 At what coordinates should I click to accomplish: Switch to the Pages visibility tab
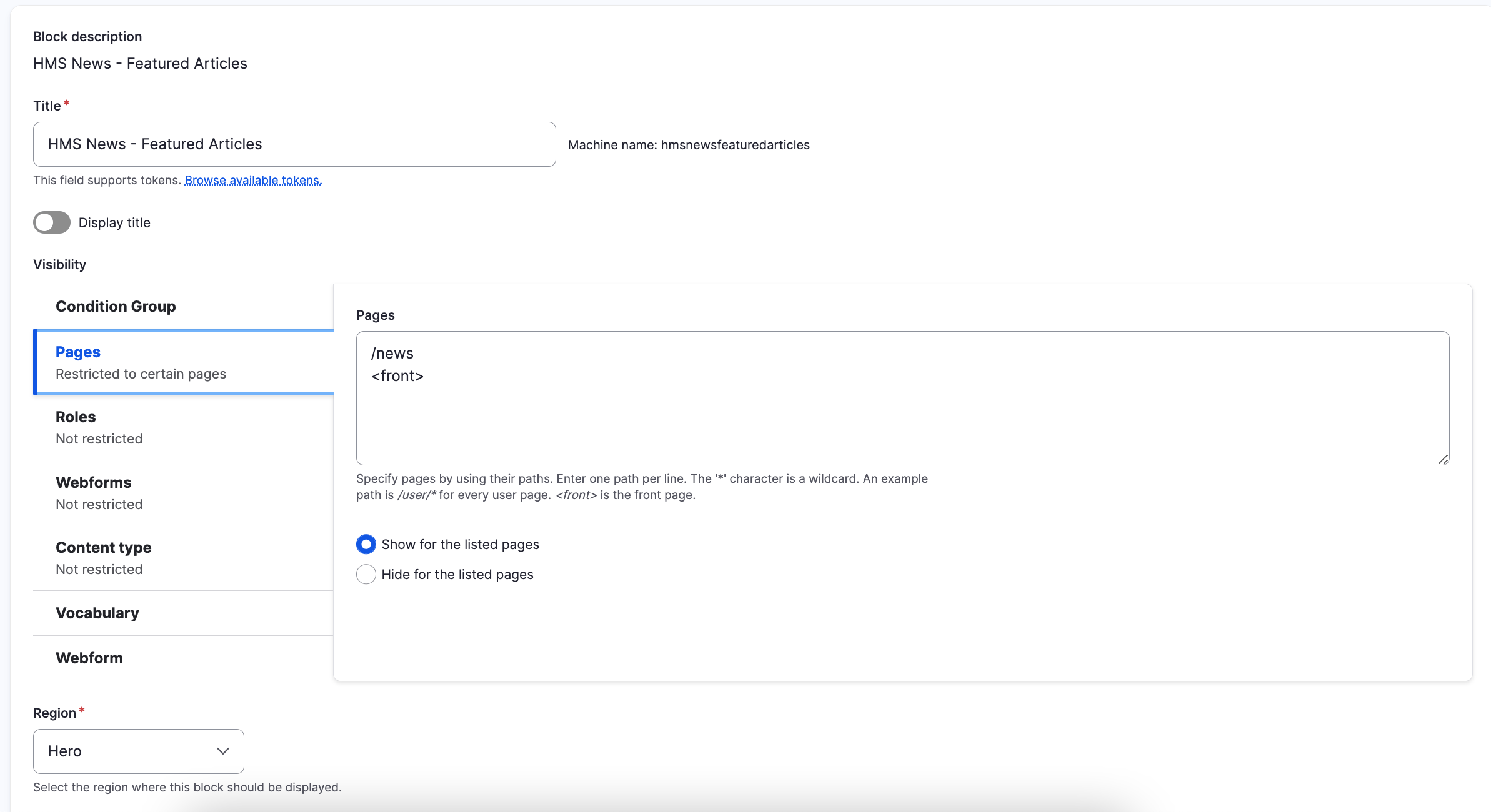78,352
